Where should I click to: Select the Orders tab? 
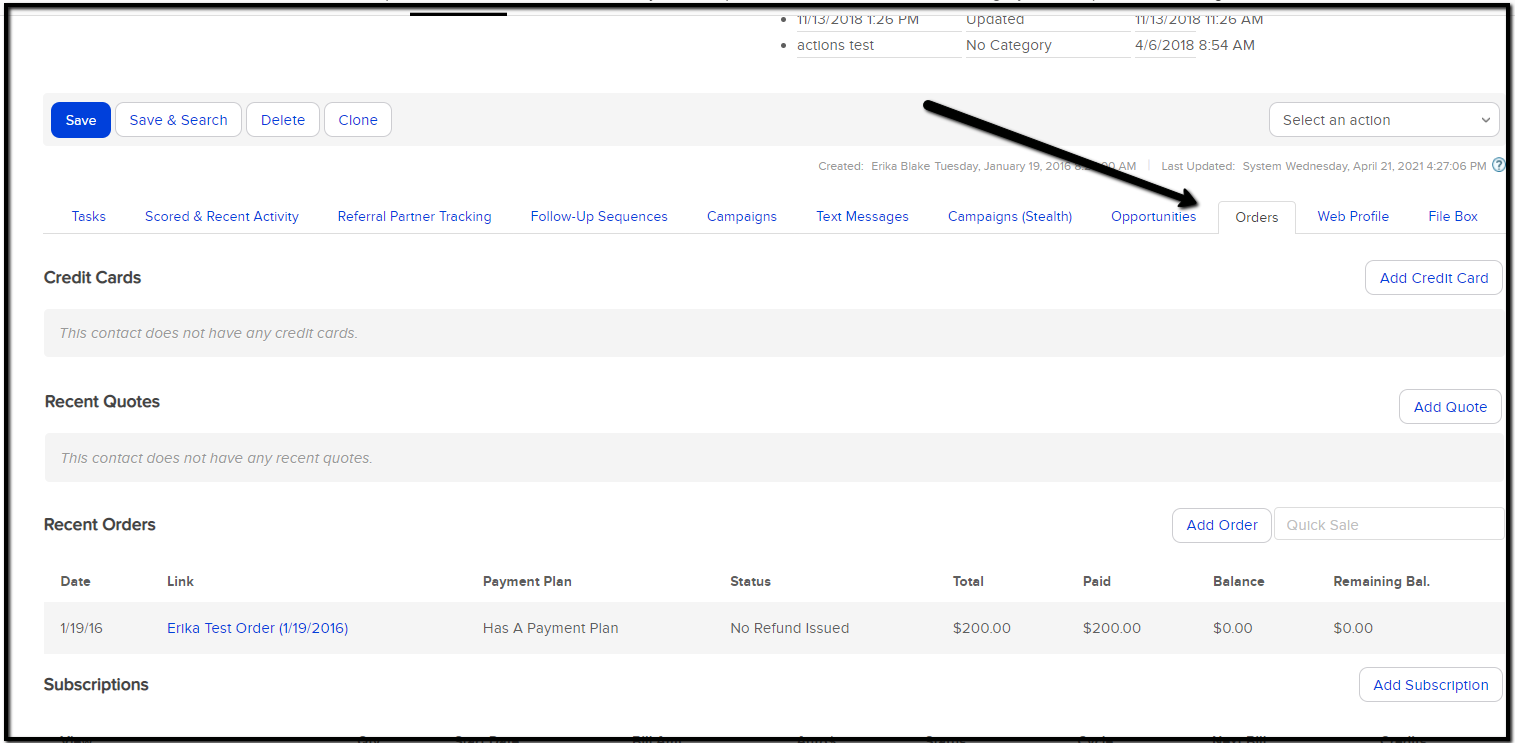click(x=1257, y=217)
